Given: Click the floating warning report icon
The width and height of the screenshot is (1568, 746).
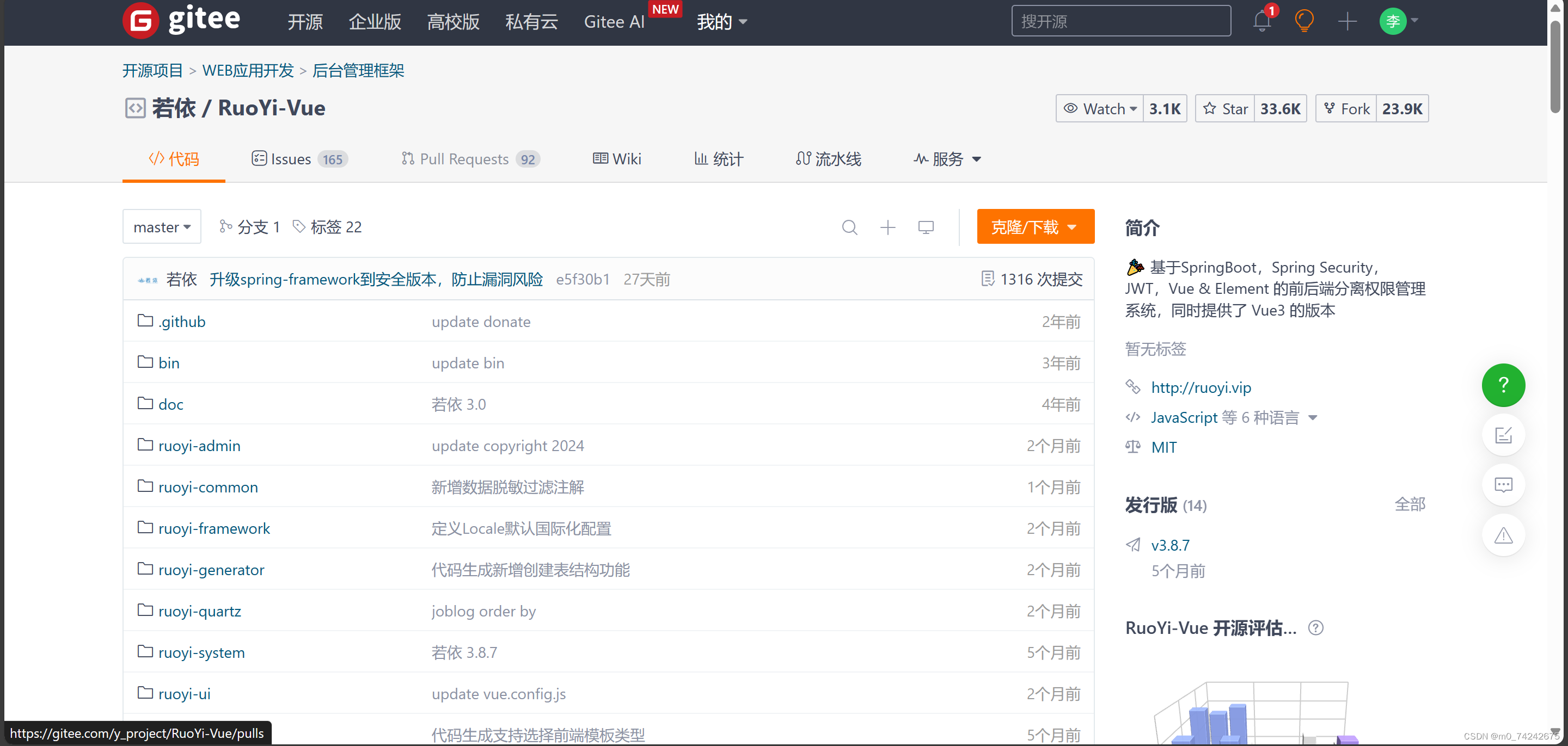Looking at the screenshot, I should pyautogui.click(x=1503, y=535).
